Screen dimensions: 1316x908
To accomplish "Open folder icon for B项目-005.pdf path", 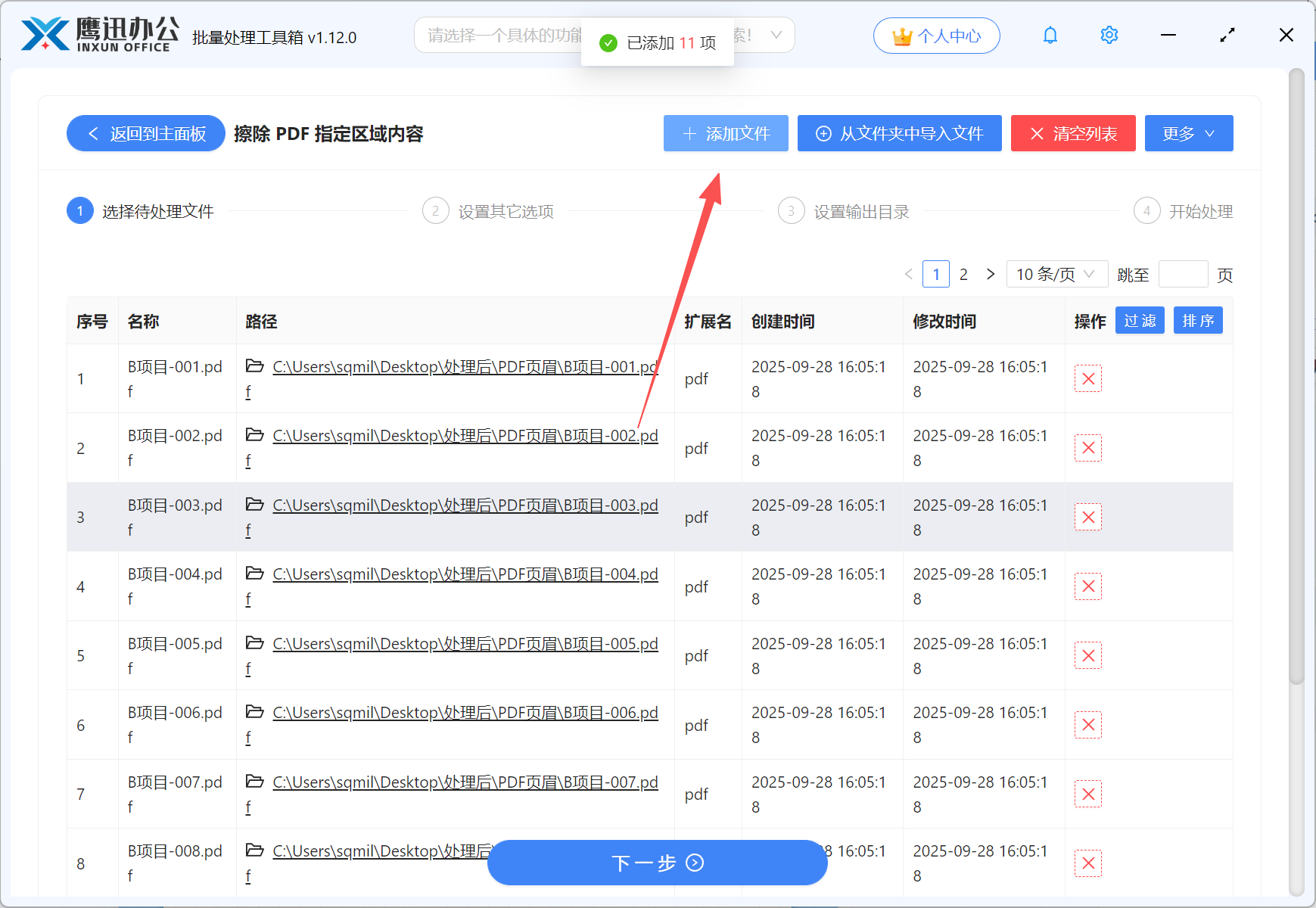I will tap(255, 643).
